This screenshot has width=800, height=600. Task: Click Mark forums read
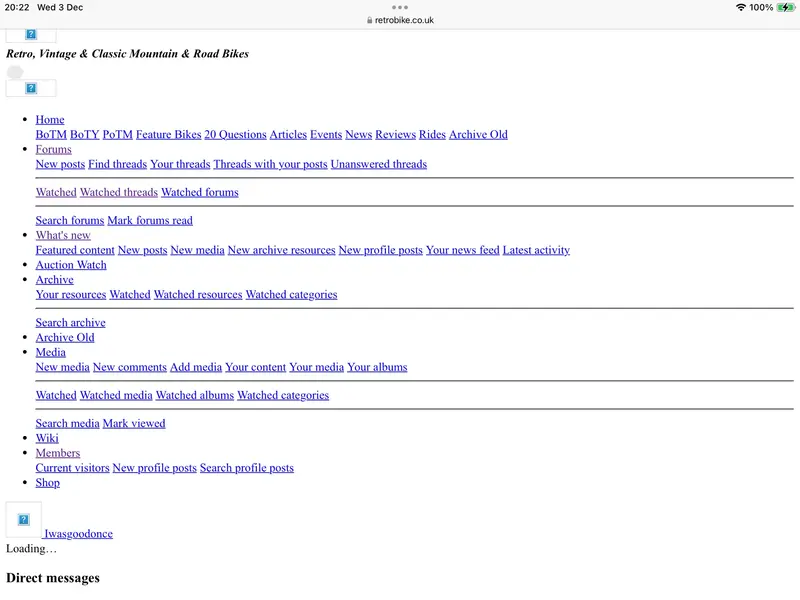click(150, 220)
